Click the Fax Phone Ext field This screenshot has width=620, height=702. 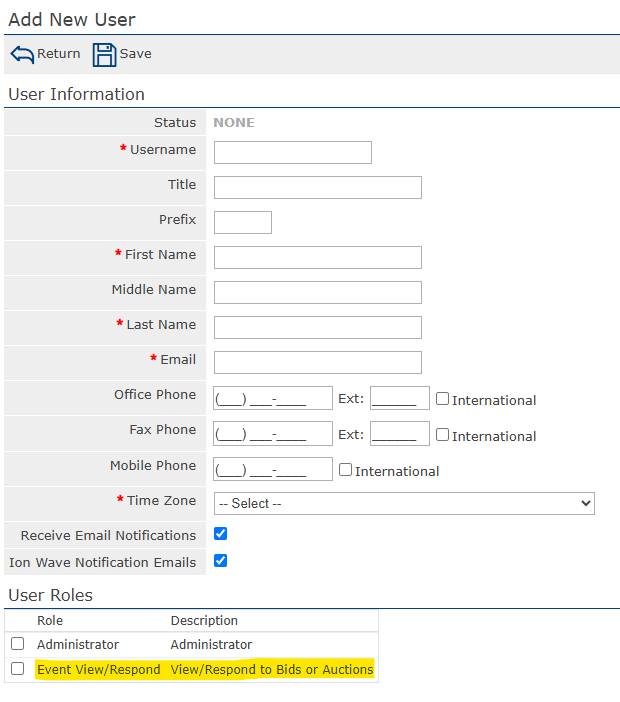point(400,433)
